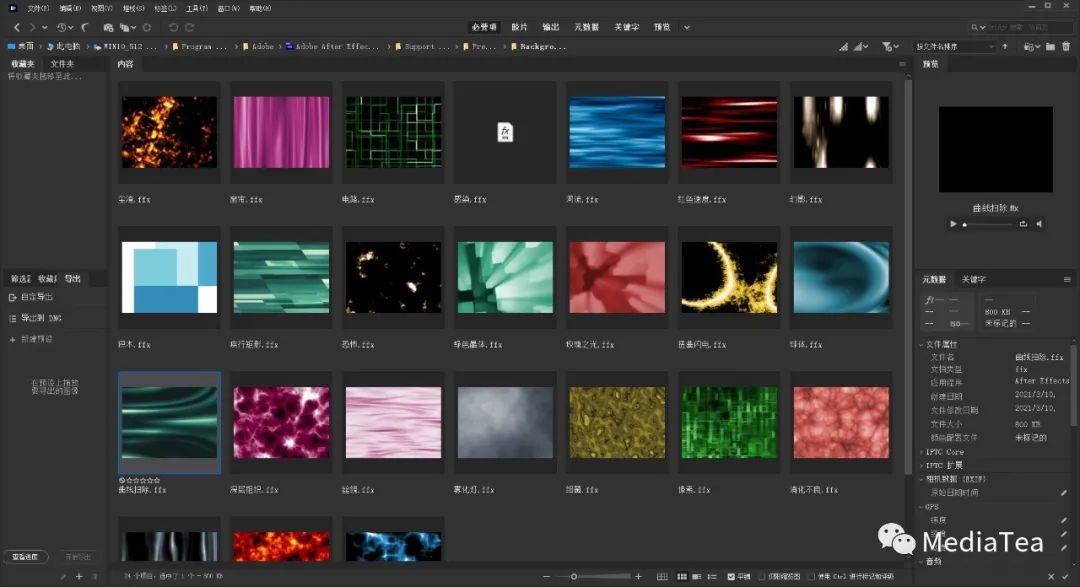
Task: Click the get photos from camera icon
Action: coord(108,28)
